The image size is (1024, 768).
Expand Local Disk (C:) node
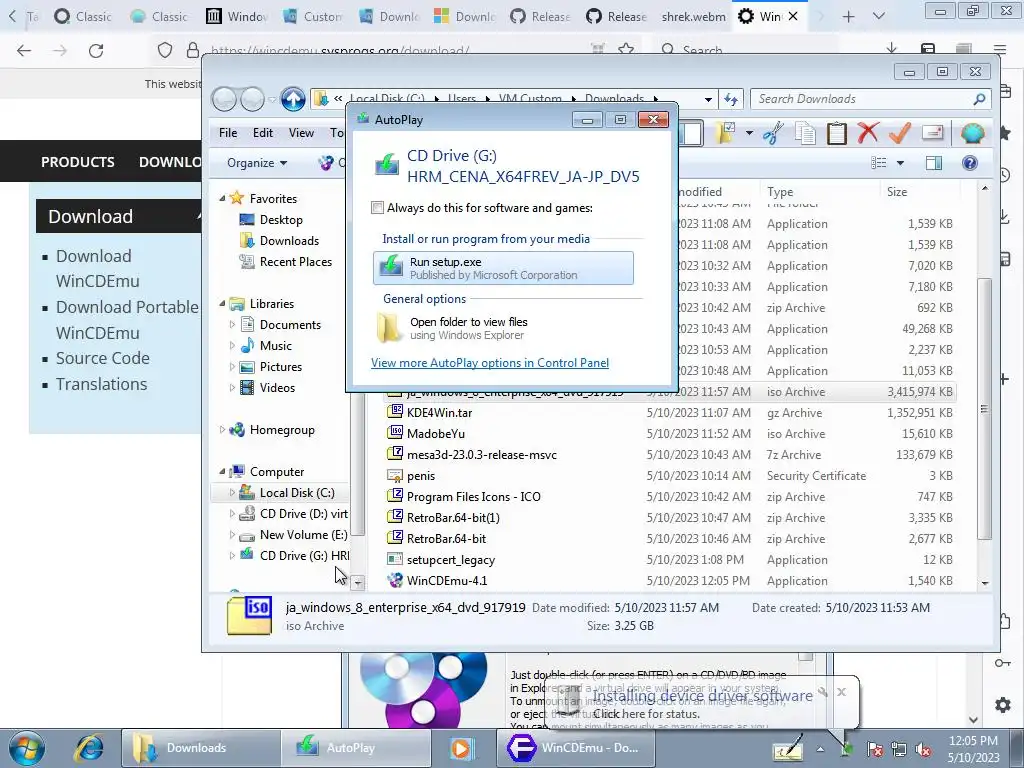click(232, 492)
